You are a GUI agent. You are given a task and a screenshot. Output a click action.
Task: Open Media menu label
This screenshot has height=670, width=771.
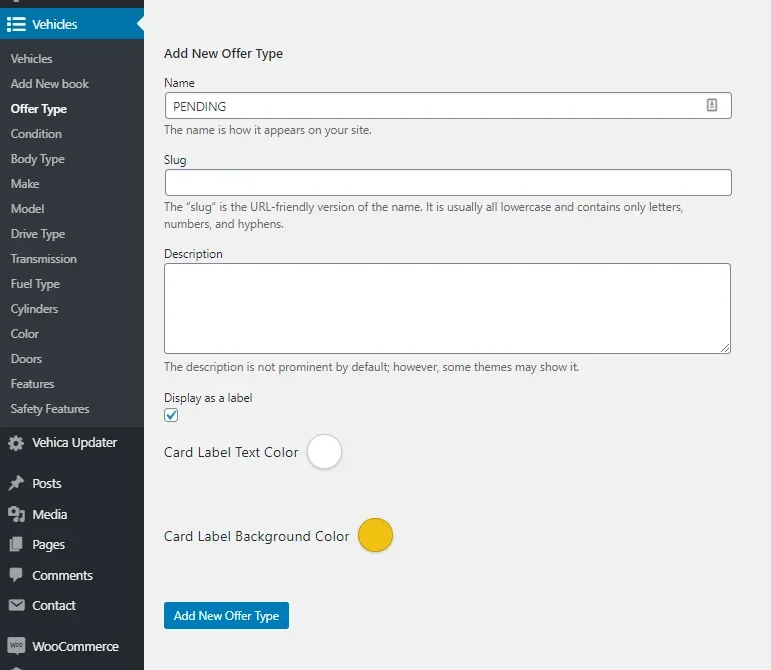pos(50,515)
